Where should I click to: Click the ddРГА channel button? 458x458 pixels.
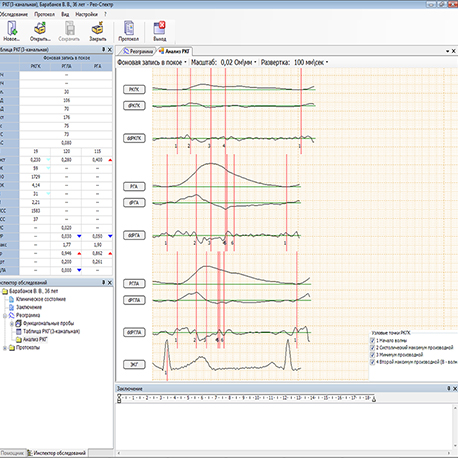coord(134,235)
